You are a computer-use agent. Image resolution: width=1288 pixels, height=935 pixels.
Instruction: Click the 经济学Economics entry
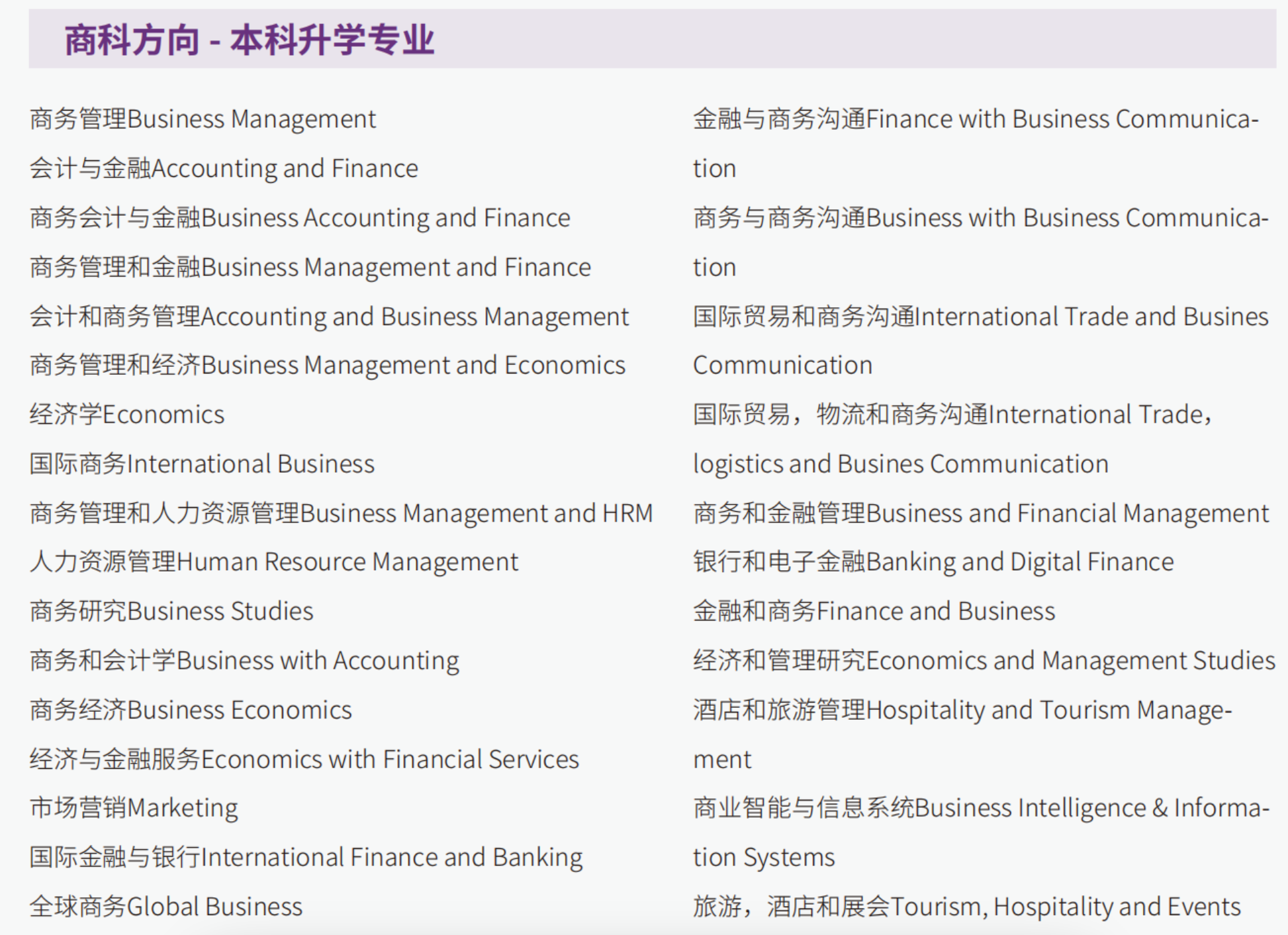click(x=127, y=415)
